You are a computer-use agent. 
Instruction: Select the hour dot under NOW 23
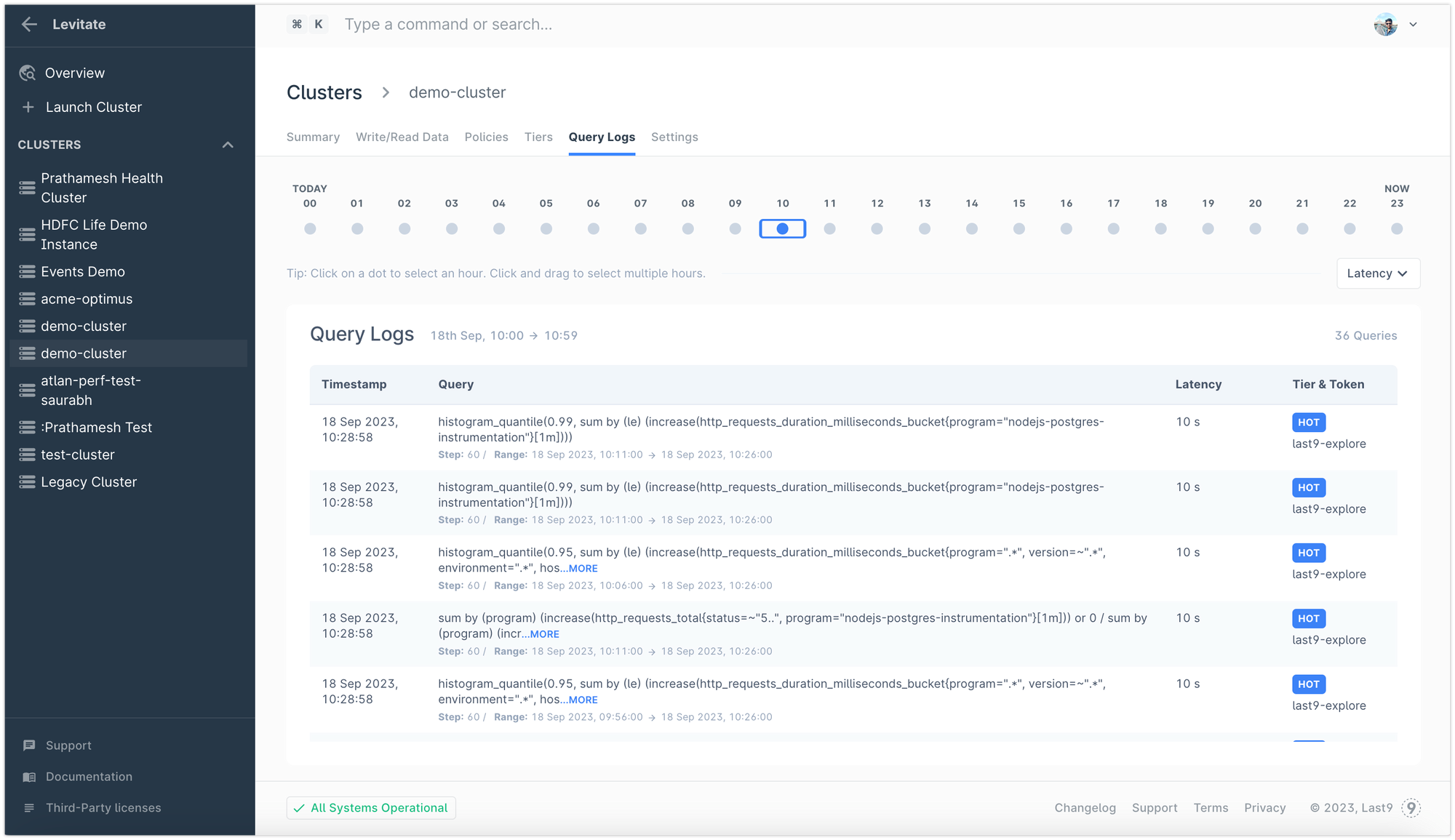pyautogui.click(x=1396, y=228)
